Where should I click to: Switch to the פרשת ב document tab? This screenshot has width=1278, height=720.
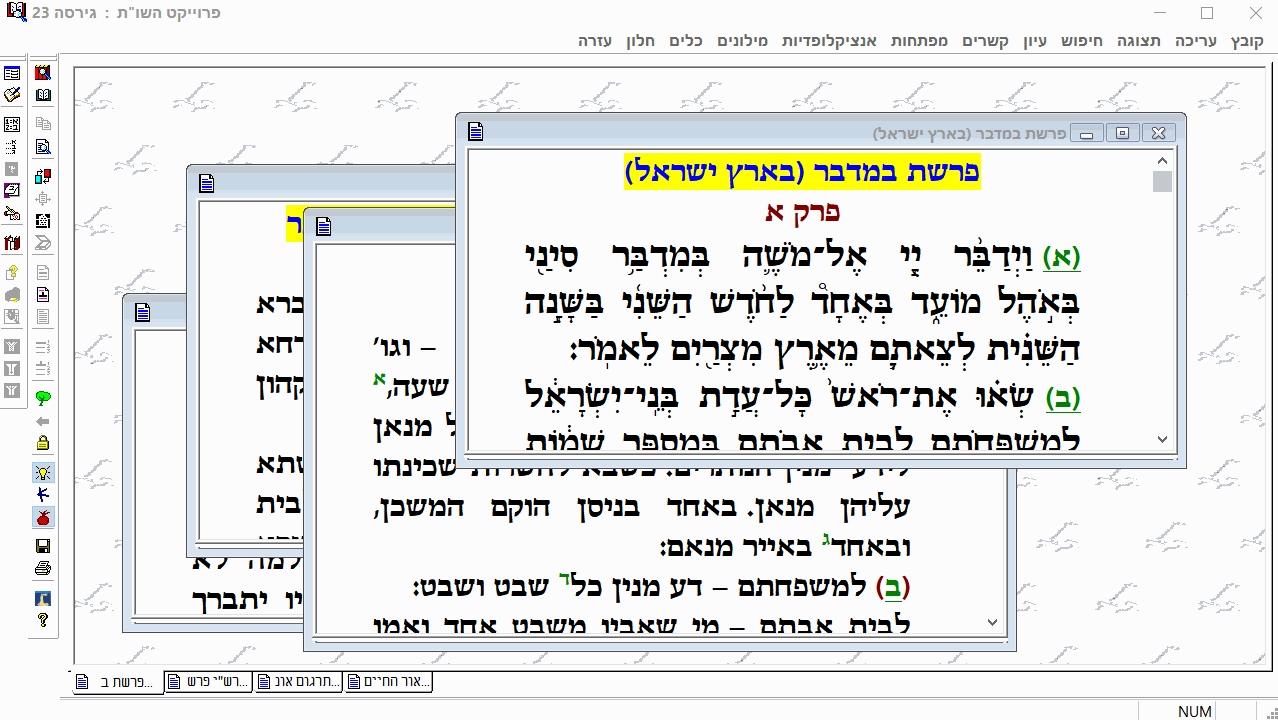[118, 682]
